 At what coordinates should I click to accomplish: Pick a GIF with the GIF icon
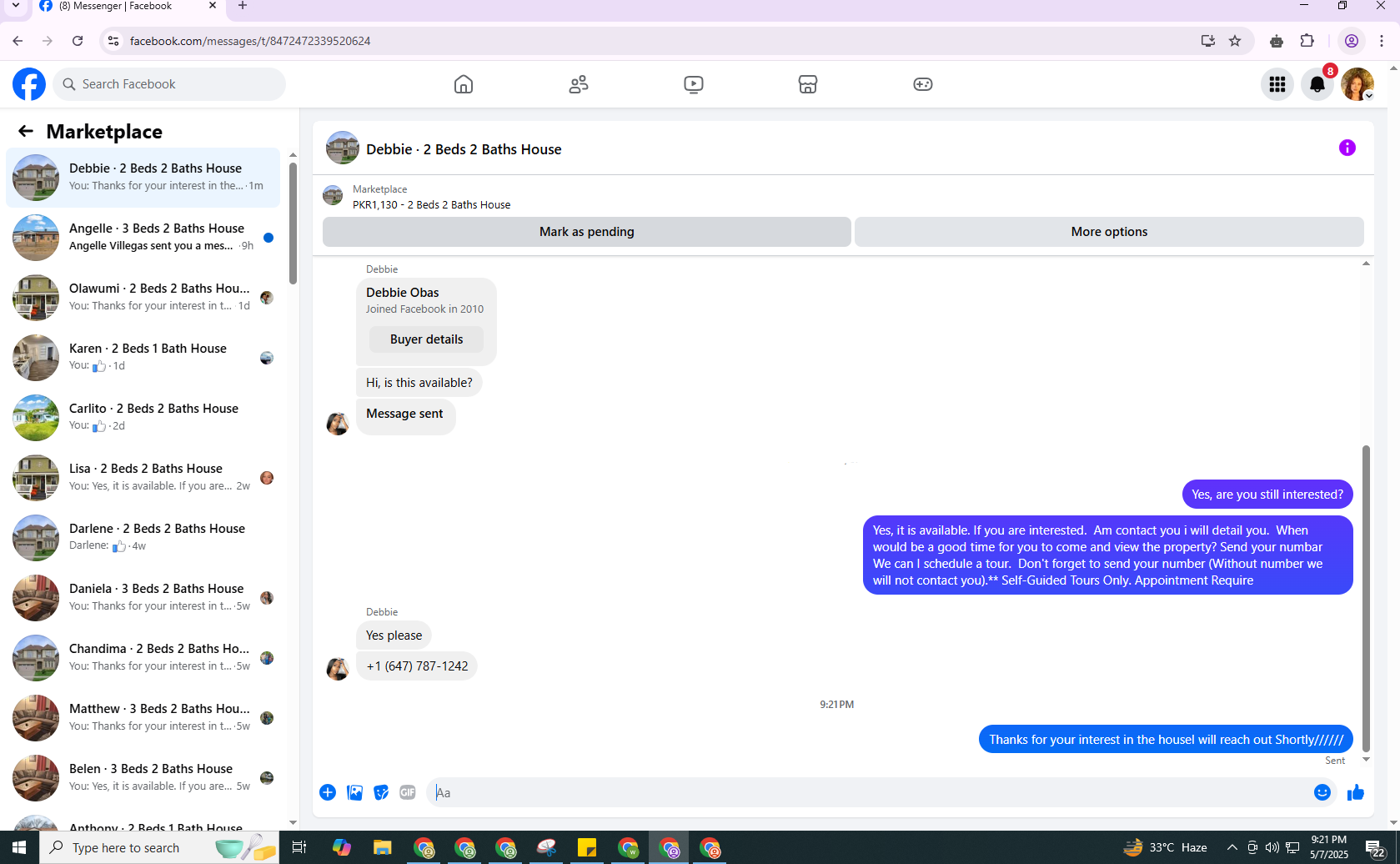tap(408, 792)
